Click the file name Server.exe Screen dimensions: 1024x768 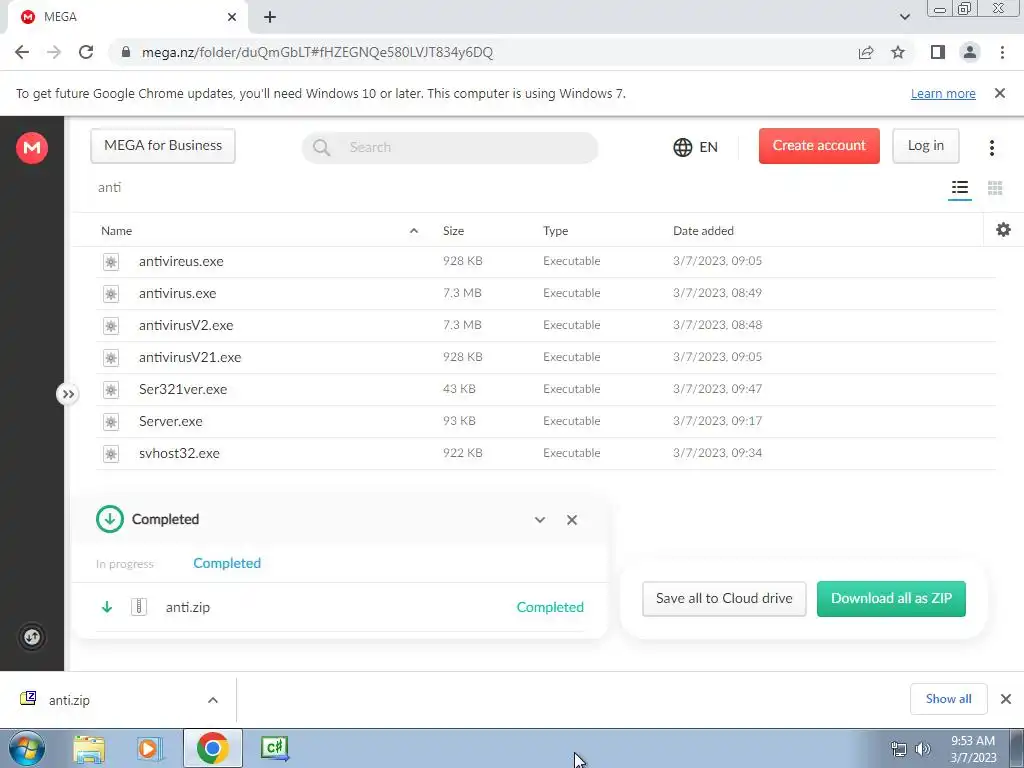[170, 421]
